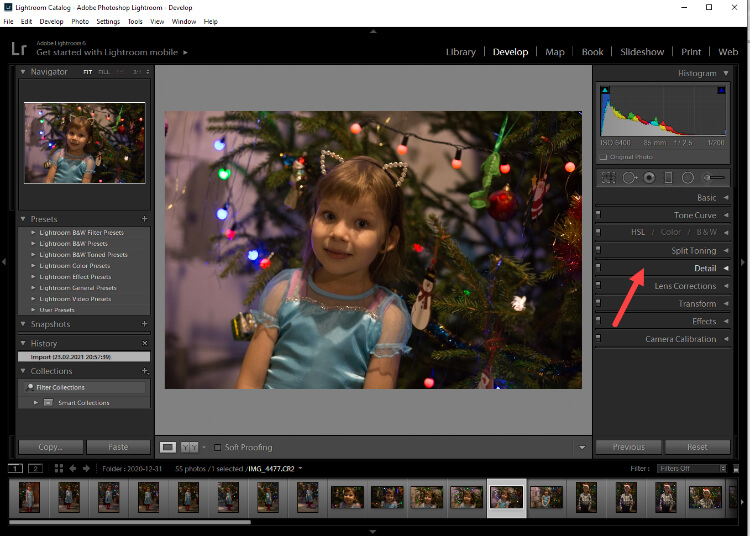This screenshot has height=536, width=750.
Task: Switch to the Slideshow module
Action: [642, 52]
